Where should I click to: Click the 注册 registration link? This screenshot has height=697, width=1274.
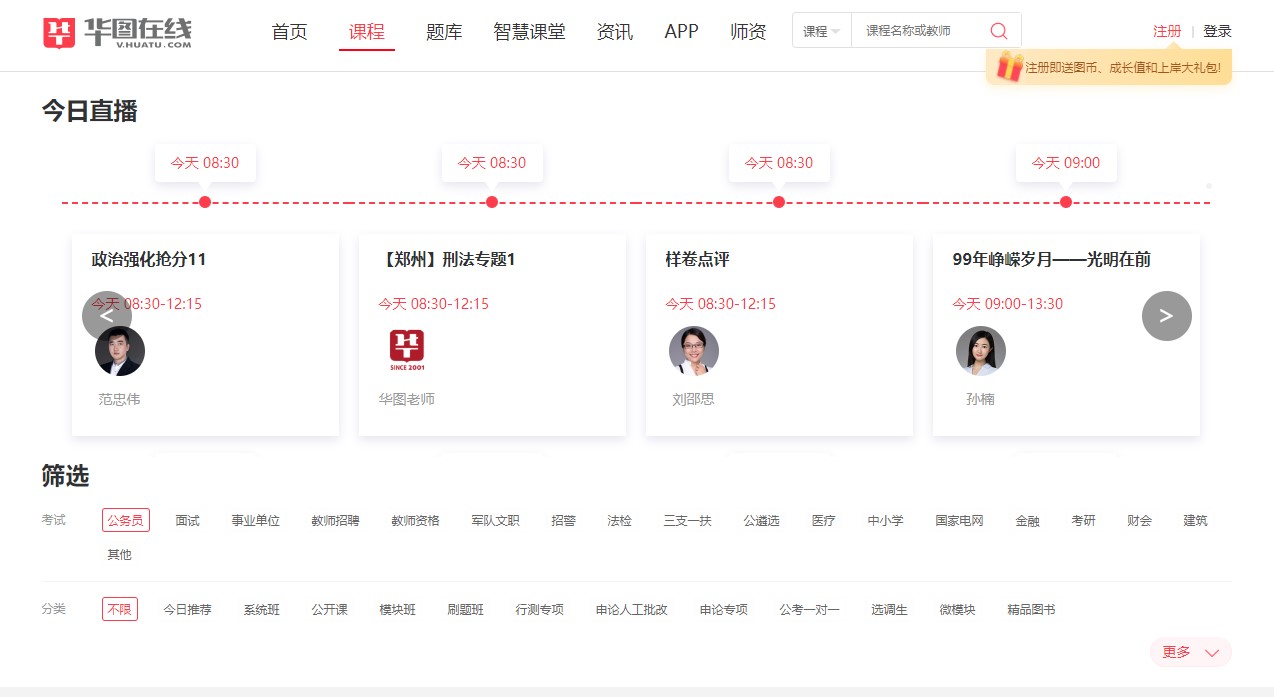pyautogui.click(x=1166, y=30)
